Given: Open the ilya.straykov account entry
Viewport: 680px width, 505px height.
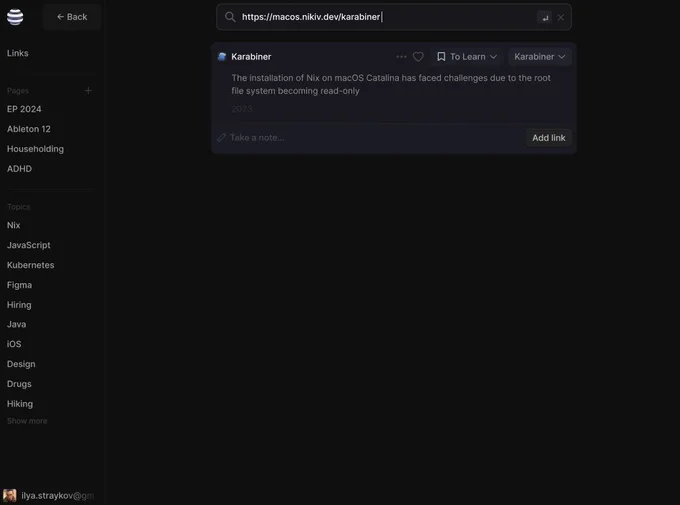Looking at the screenshot, I should click(x=57, y=495).
